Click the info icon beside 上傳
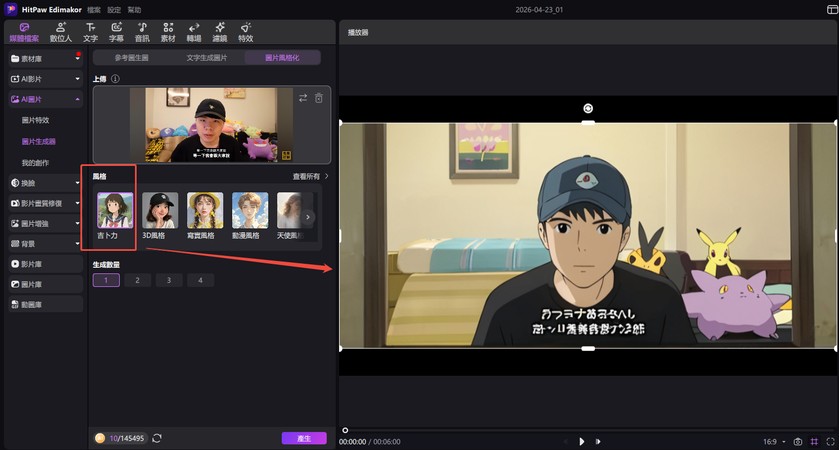839x450 pixels. point(115,79)
